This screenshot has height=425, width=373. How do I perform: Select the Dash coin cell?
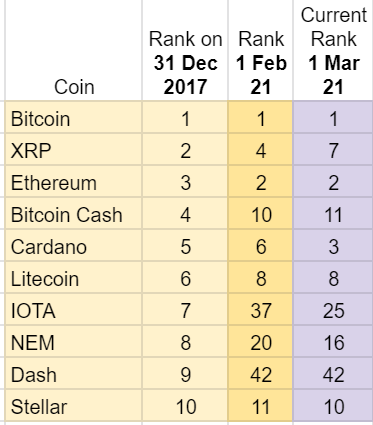point(74,373)
